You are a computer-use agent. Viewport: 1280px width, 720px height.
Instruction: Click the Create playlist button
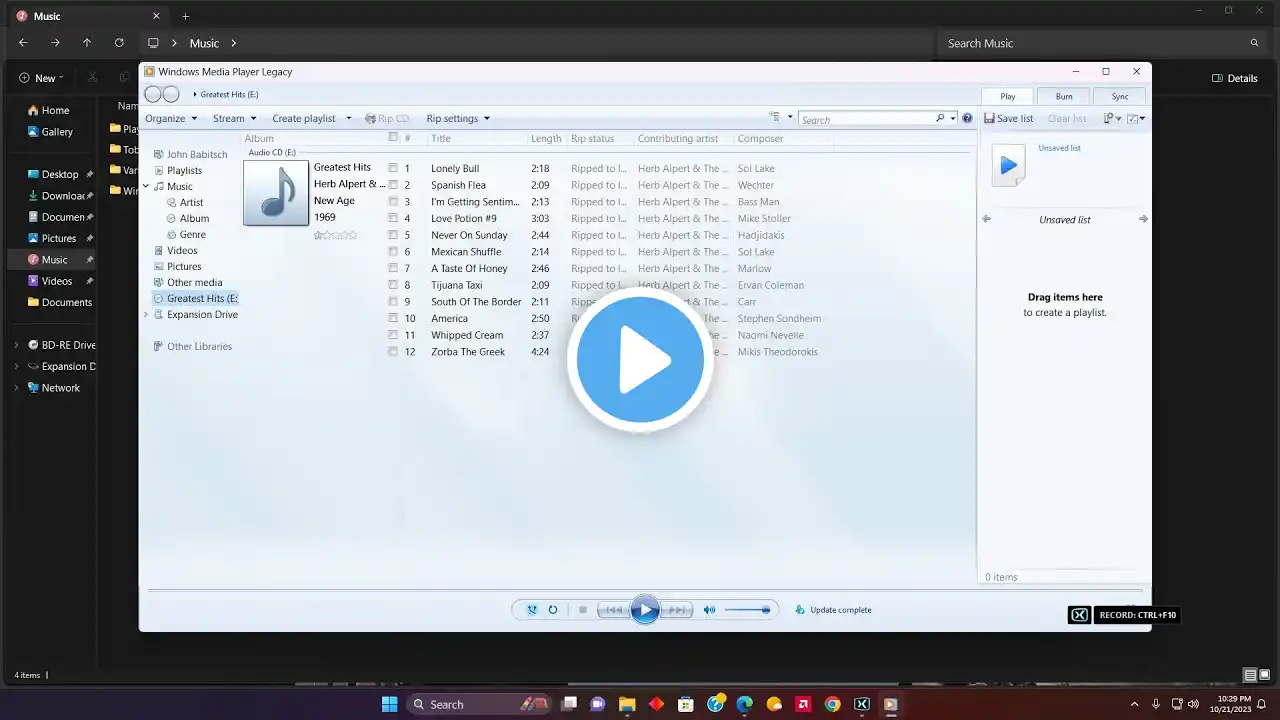[x=304, y=118]
